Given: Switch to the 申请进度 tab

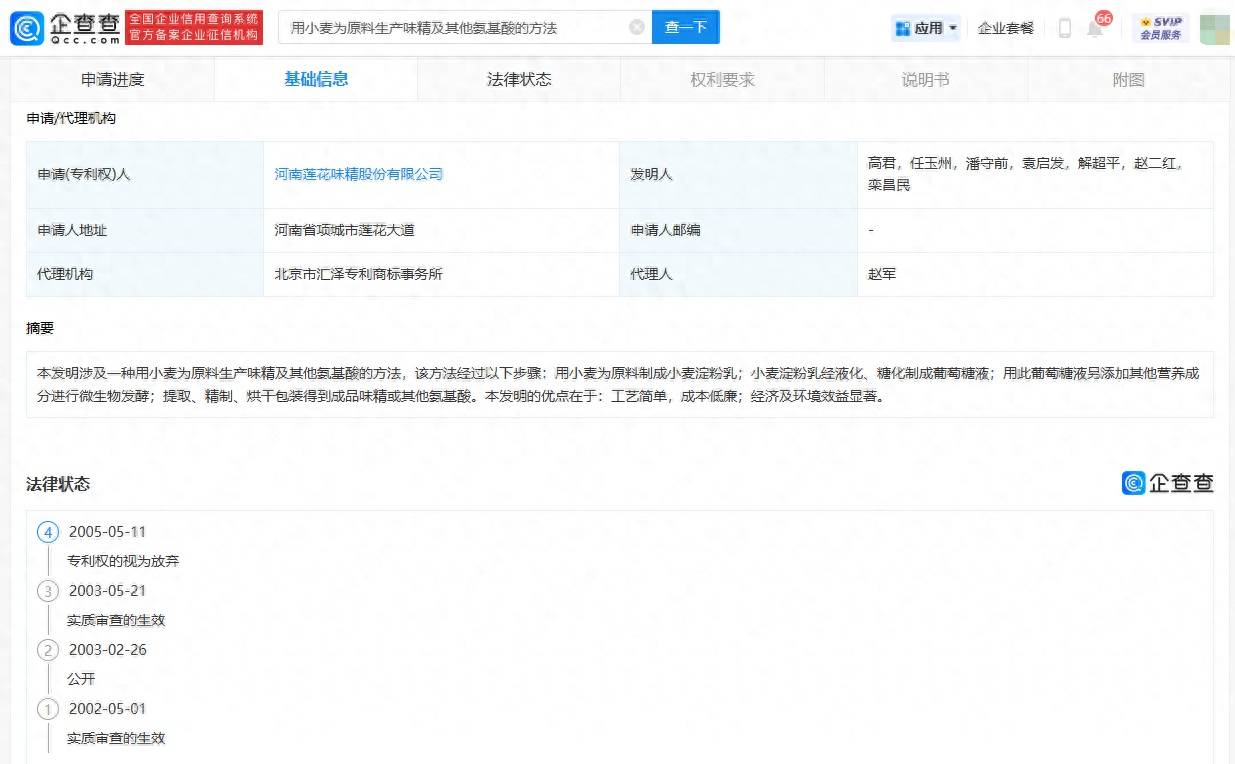Looking at the screenshot, I should click(x=113, y=80).
